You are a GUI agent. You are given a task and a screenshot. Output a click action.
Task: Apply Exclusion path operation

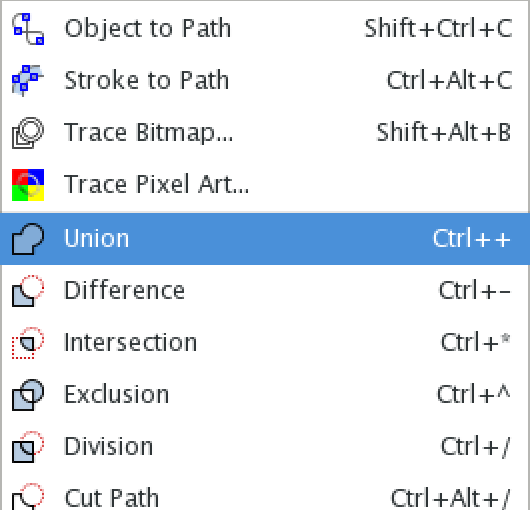[265, 395]
